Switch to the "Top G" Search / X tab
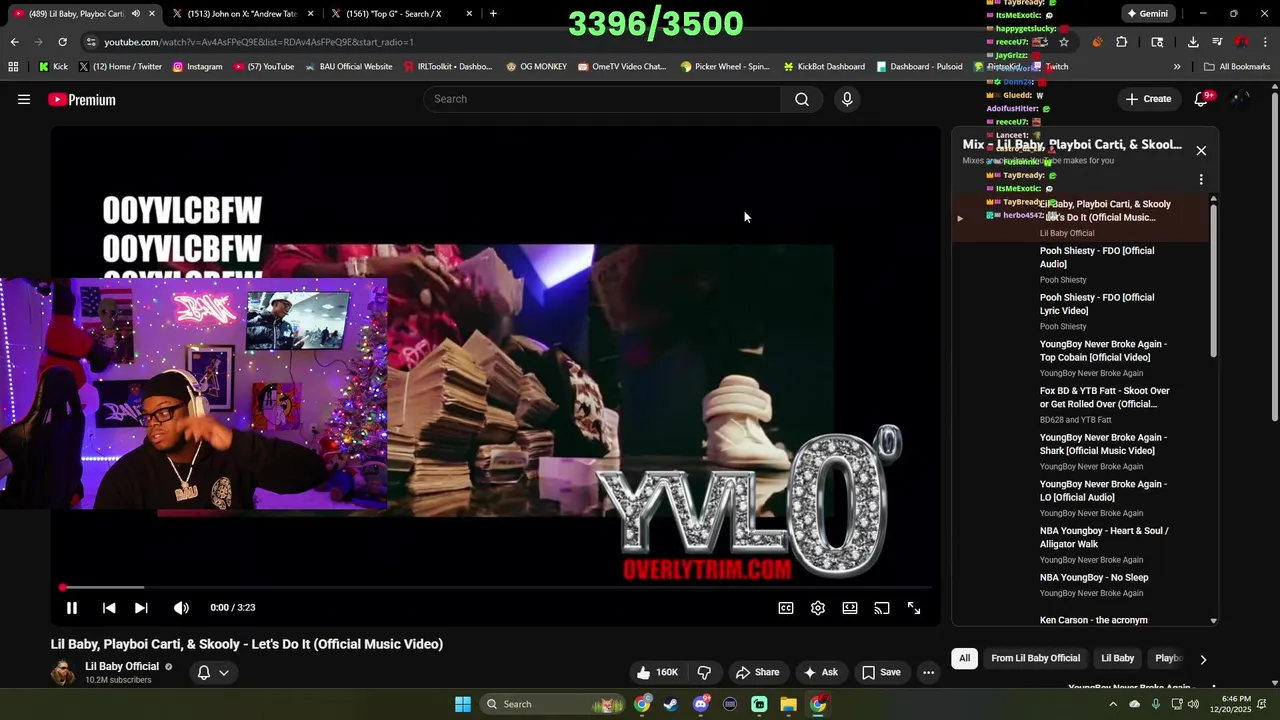Viewport: 1280px width, 720px height. tap(400, 14)
